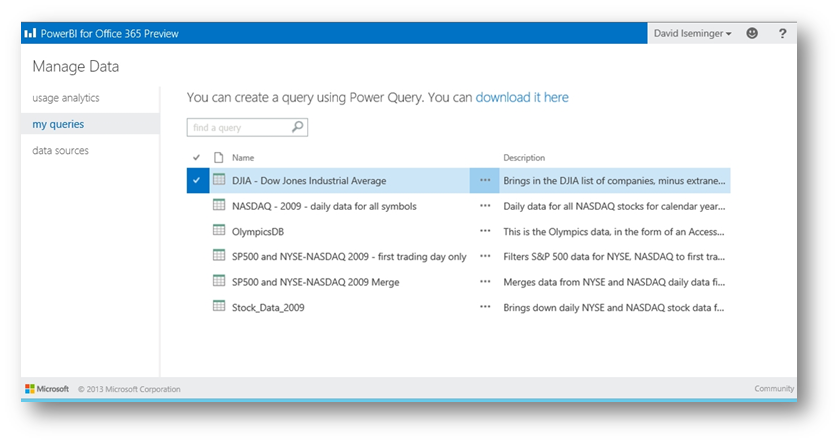Sort by the Name column header
Image resolution: width=839 pixels, height=444 pixels.
click(243, 158)
